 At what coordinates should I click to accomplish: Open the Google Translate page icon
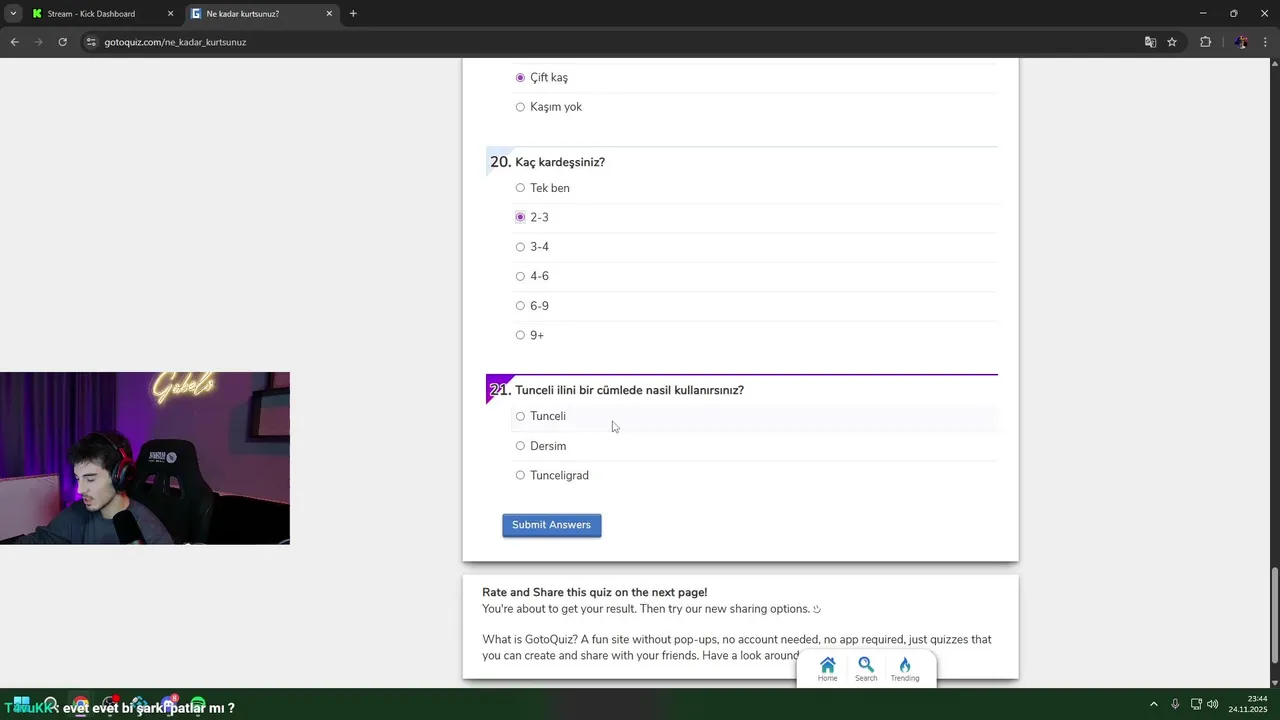pos(1150,42)
